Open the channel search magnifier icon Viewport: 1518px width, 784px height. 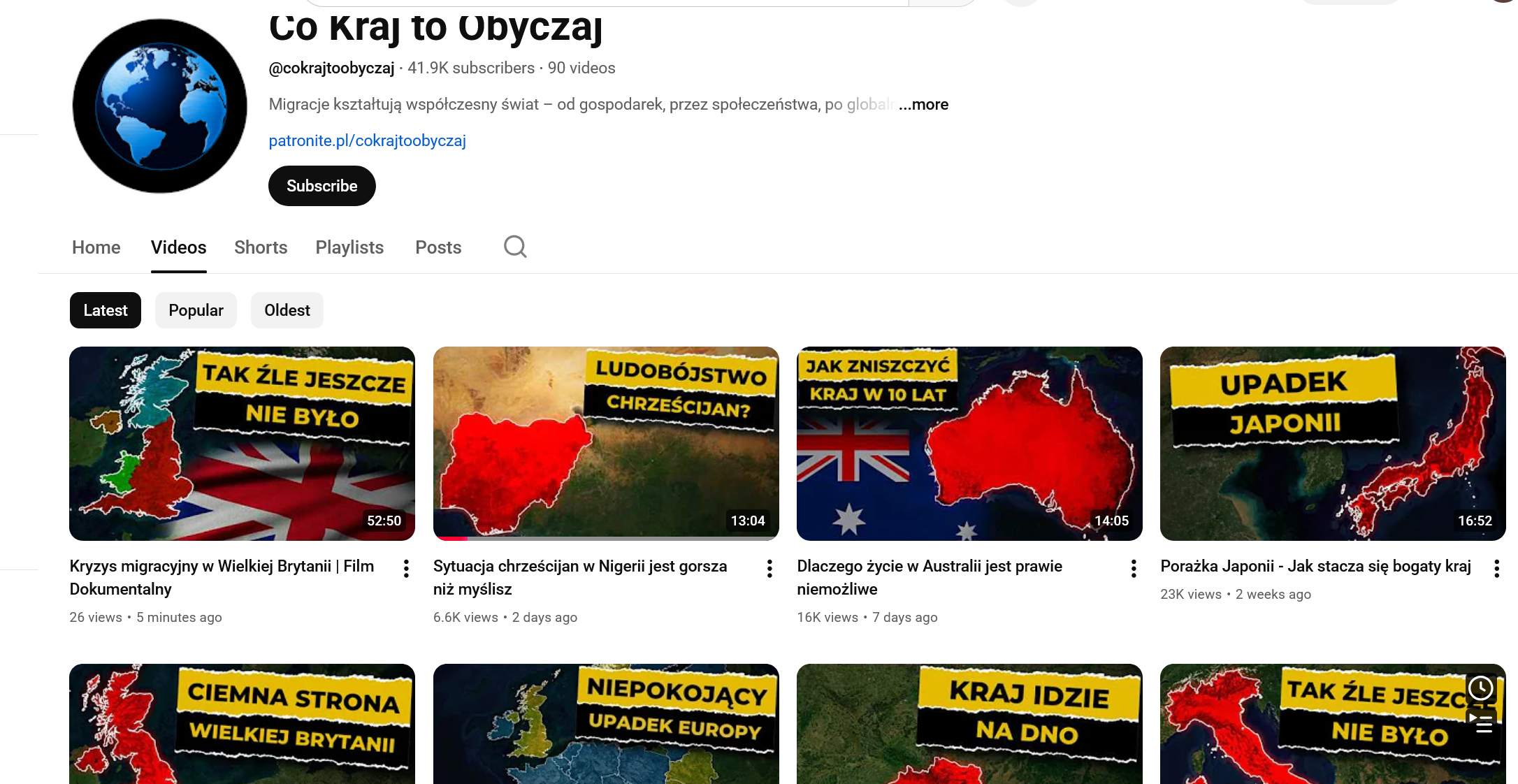point(515,247)
